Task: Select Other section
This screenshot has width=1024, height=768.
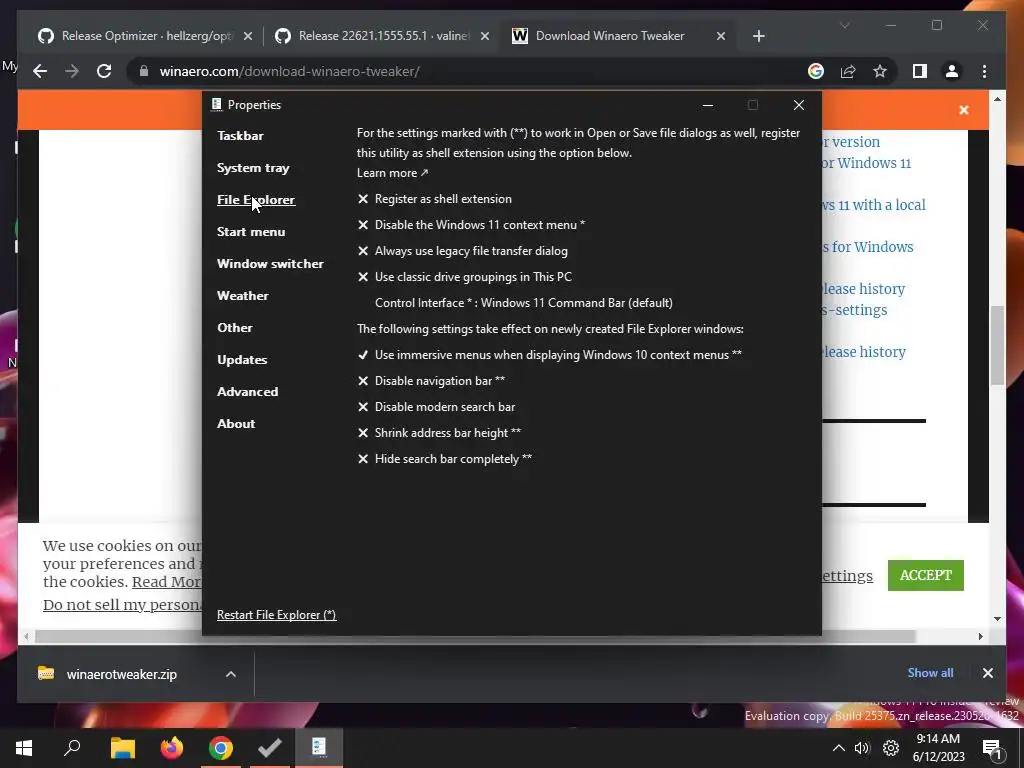Action: coord(234,328)
